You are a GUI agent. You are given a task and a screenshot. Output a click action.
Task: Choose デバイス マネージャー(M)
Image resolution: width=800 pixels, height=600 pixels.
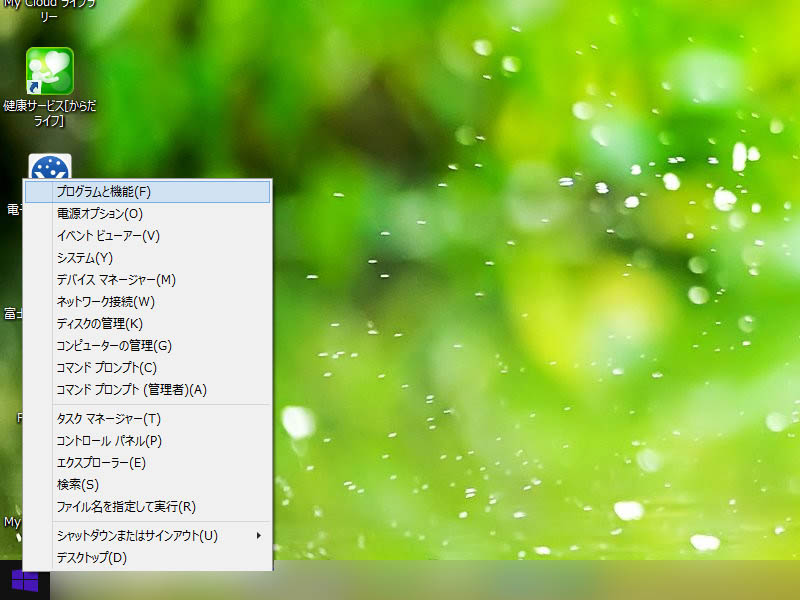pos(116,279)
